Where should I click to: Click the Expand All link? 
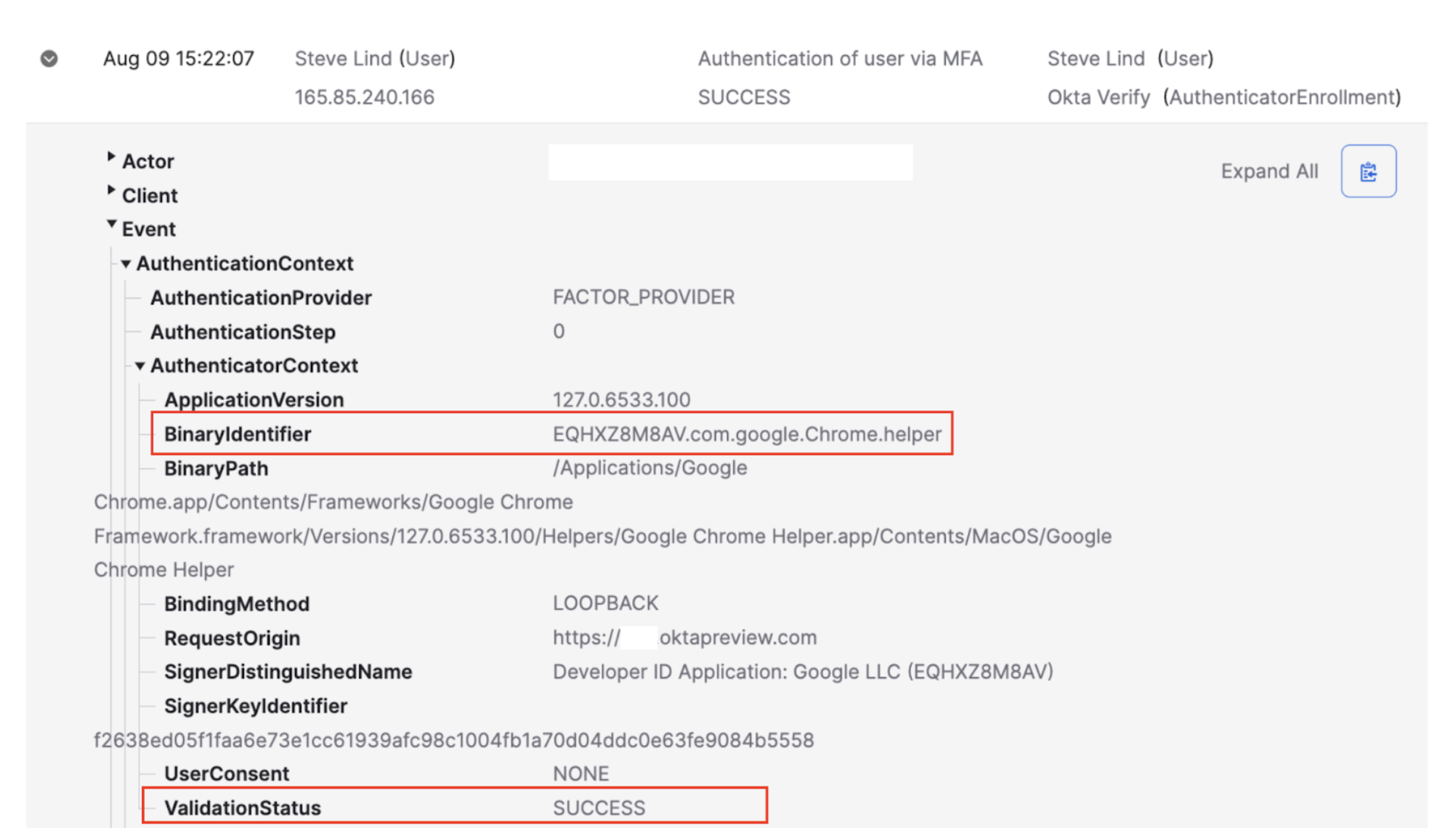coord(1269,171)
